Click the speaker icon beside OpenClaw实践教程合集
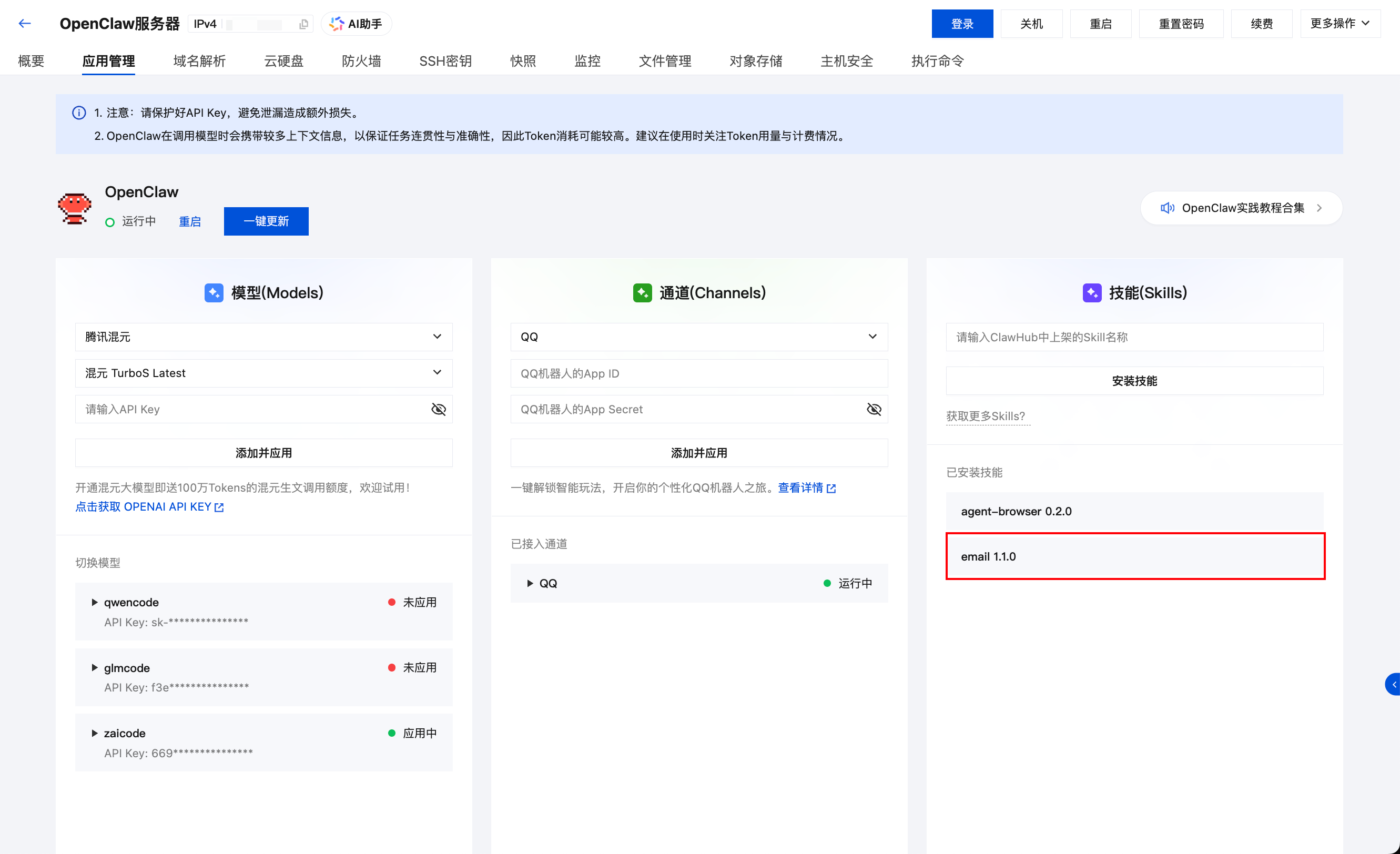This screenshot has height=854, width=1400. click(1168, 208)
